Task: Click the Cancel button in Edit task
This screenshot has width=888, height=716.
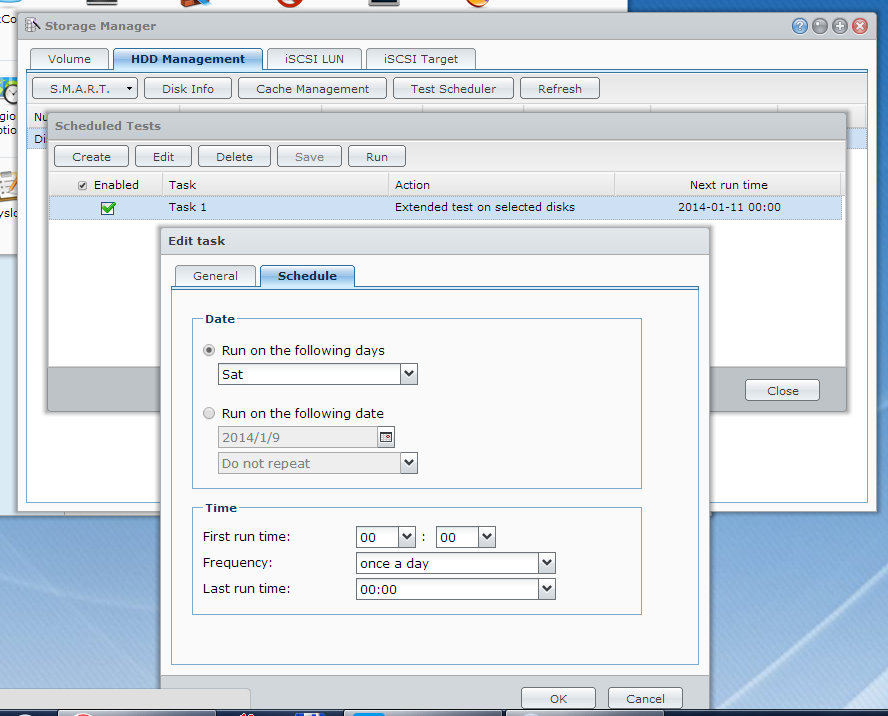Action: 644,699
